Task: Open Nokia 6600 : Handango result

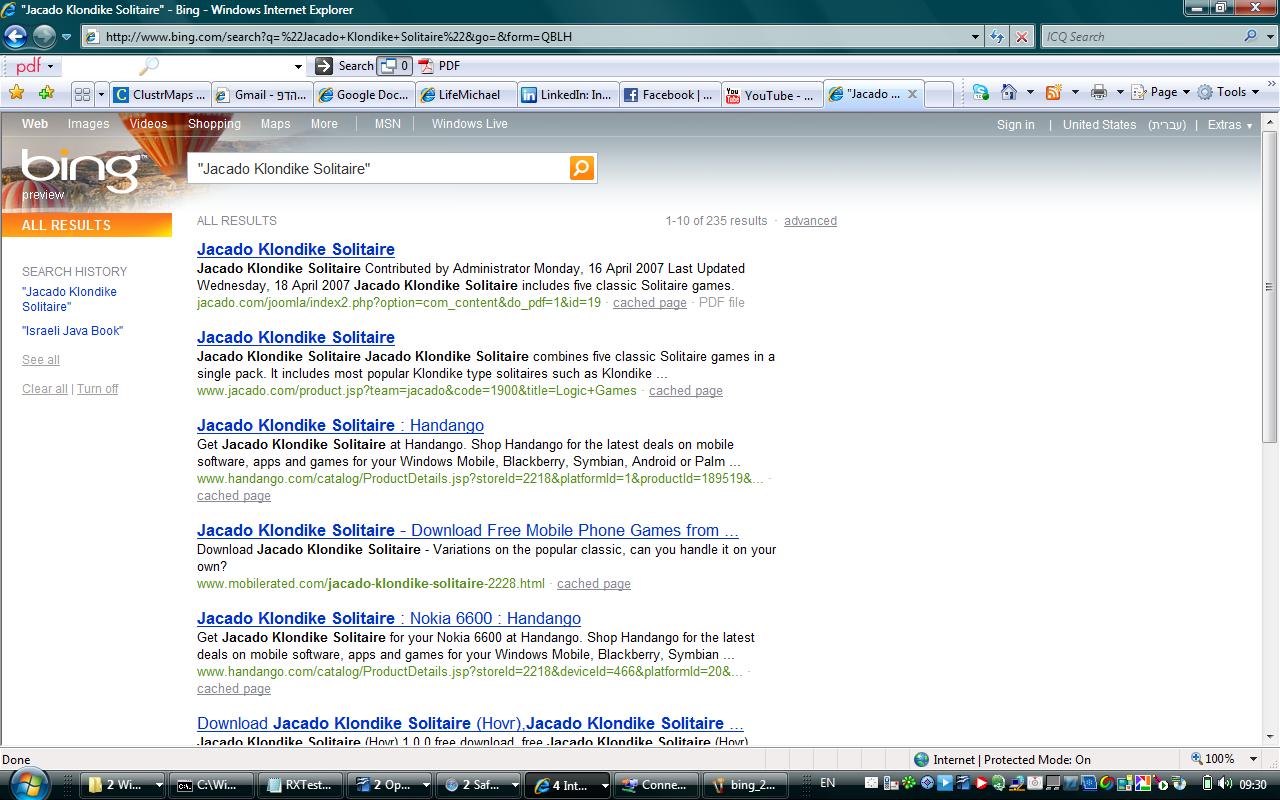Action: pyautogui.click(x=389, y=618)
